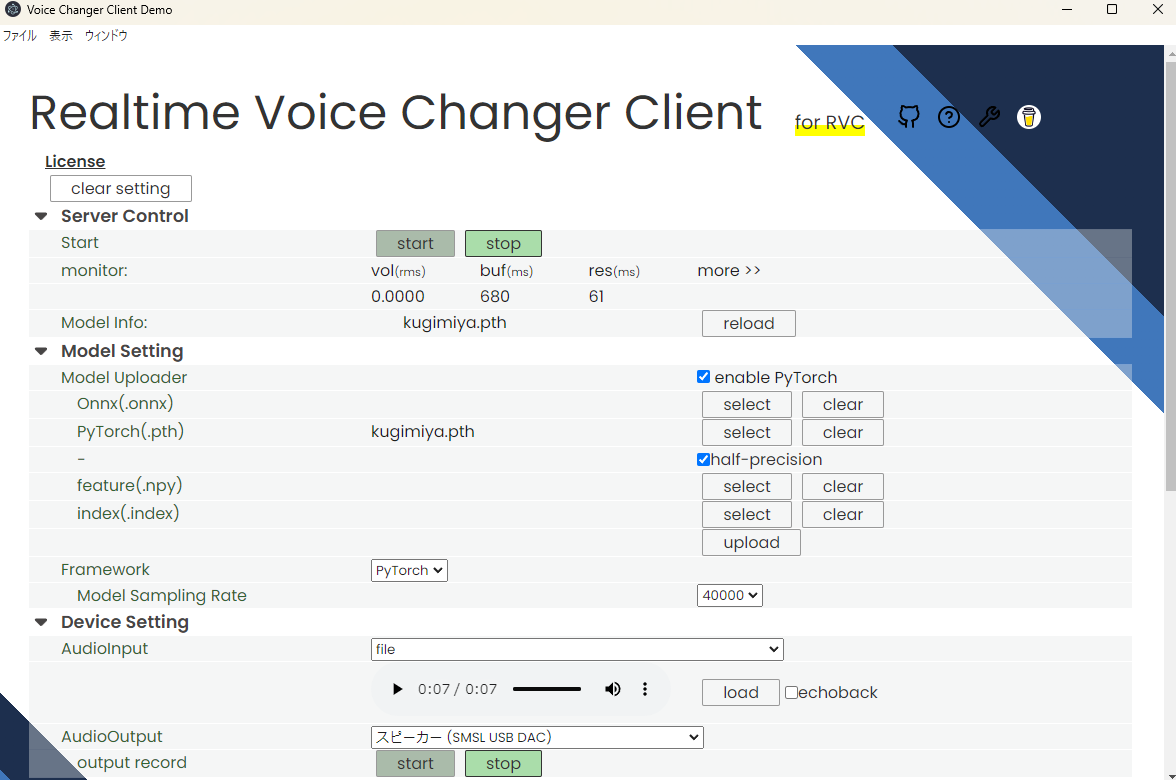
Task: Clear the Onnx model file
Action: click(843, 404)
